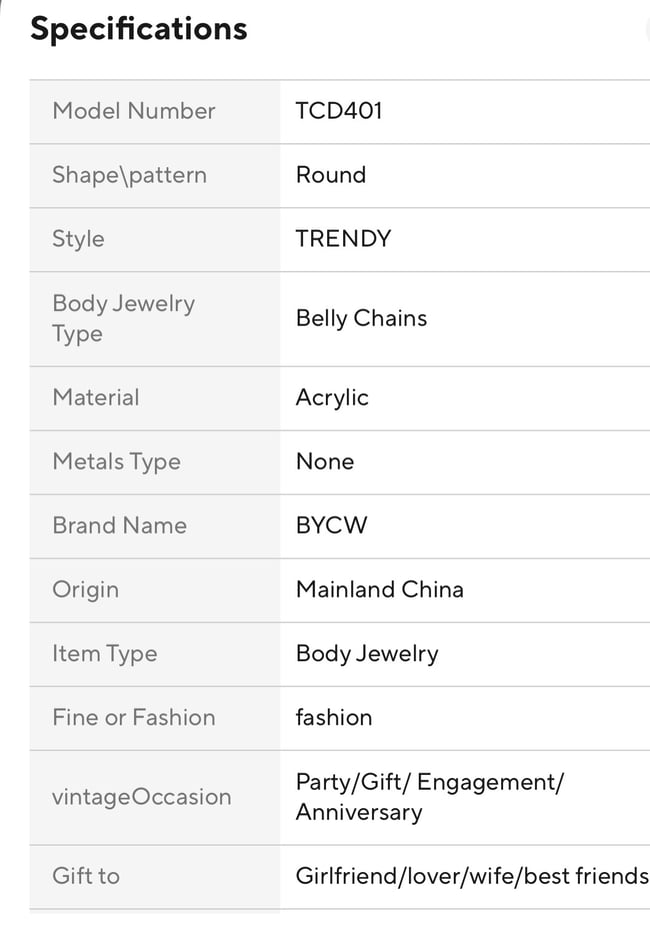Select the Model Number label

[133, 111]
